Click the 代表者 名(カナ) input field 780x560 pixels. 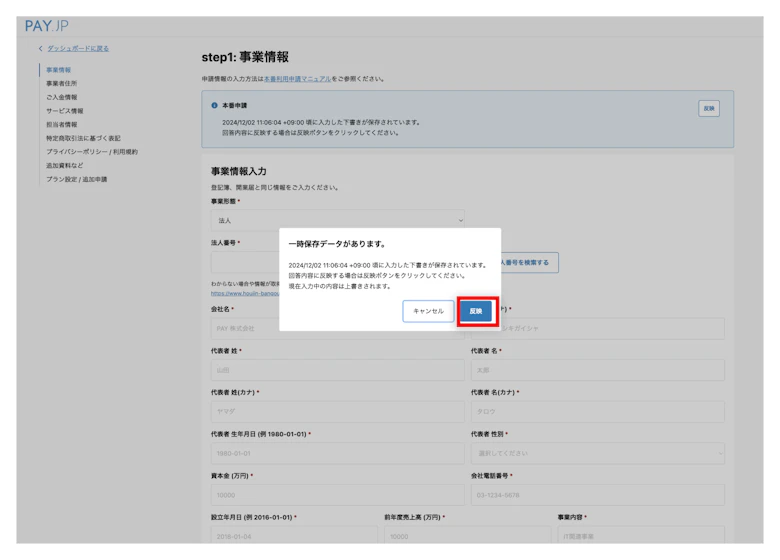(x=597, y=412)
